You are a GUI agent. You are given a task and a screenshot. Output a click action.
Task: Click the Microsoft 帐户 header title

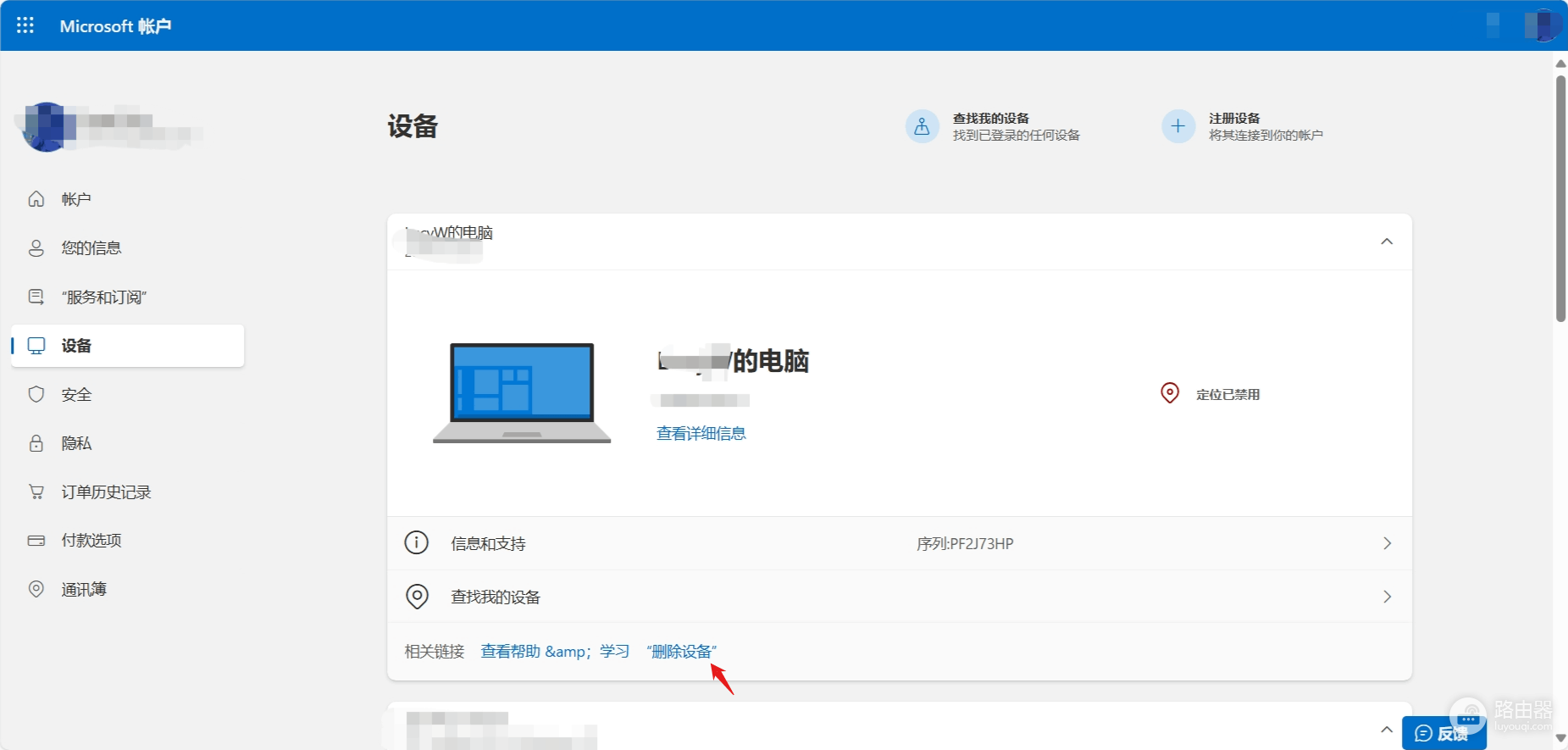pos(115,26)
